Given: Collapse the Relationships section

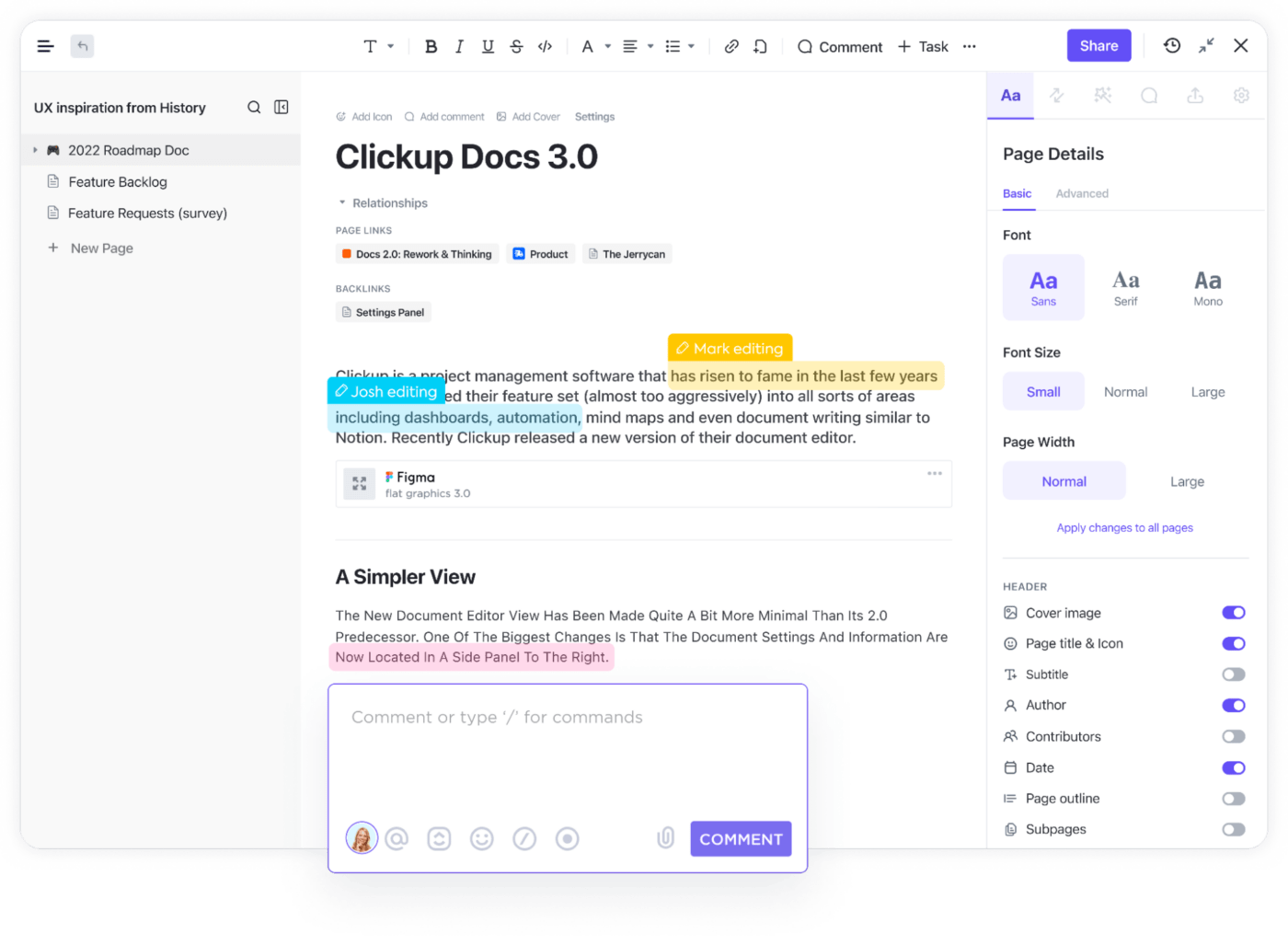Looking at the screenshot, I should coord(342,202).
